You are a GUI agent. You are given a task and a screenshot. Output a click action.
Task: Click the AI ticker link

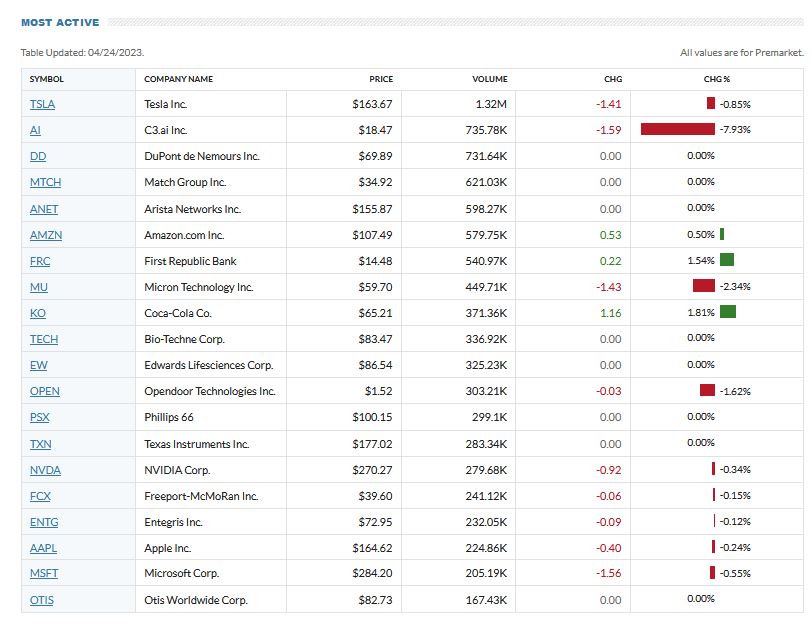[x=36, y=130]
